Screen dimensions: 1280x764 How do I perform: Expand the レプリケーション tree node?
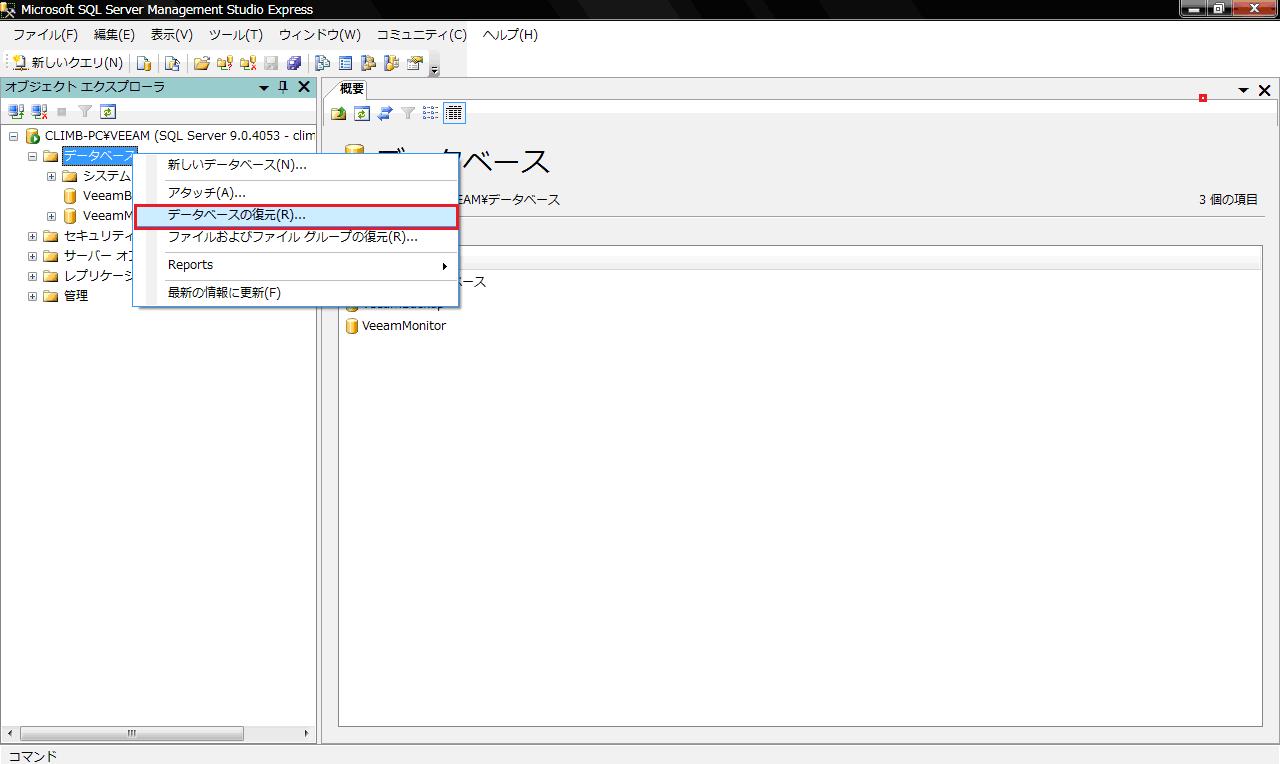(32, 276)
